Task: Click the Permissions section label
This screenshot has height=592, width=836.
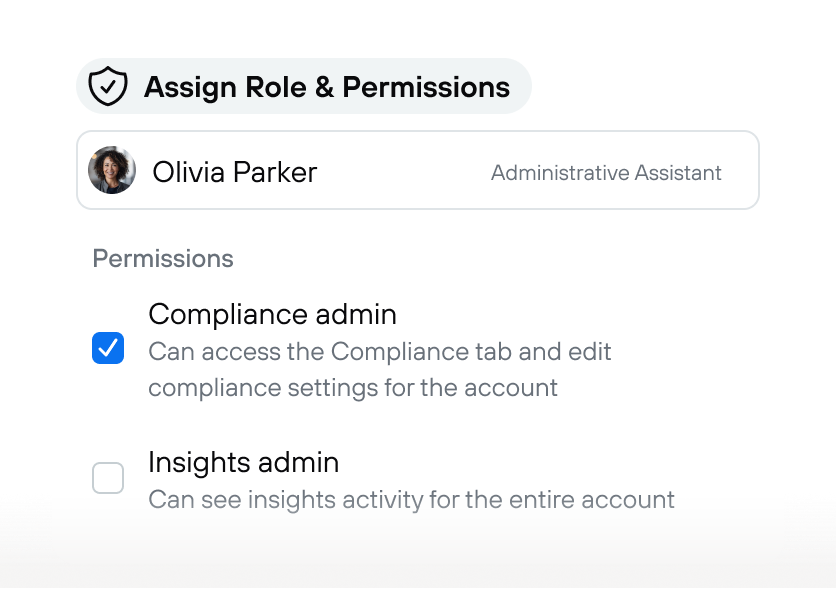Action: tap(163, 259)
